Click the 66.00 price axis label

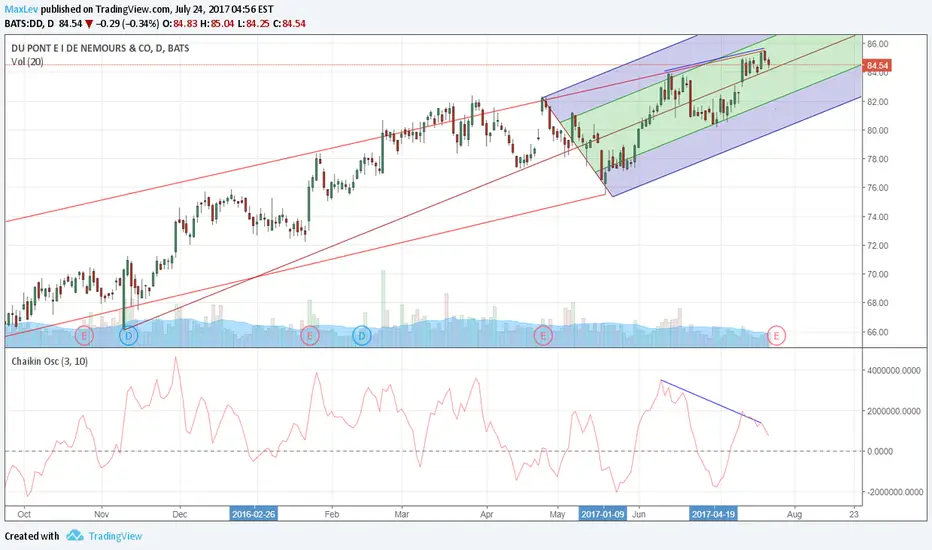[x=877, y=332]
